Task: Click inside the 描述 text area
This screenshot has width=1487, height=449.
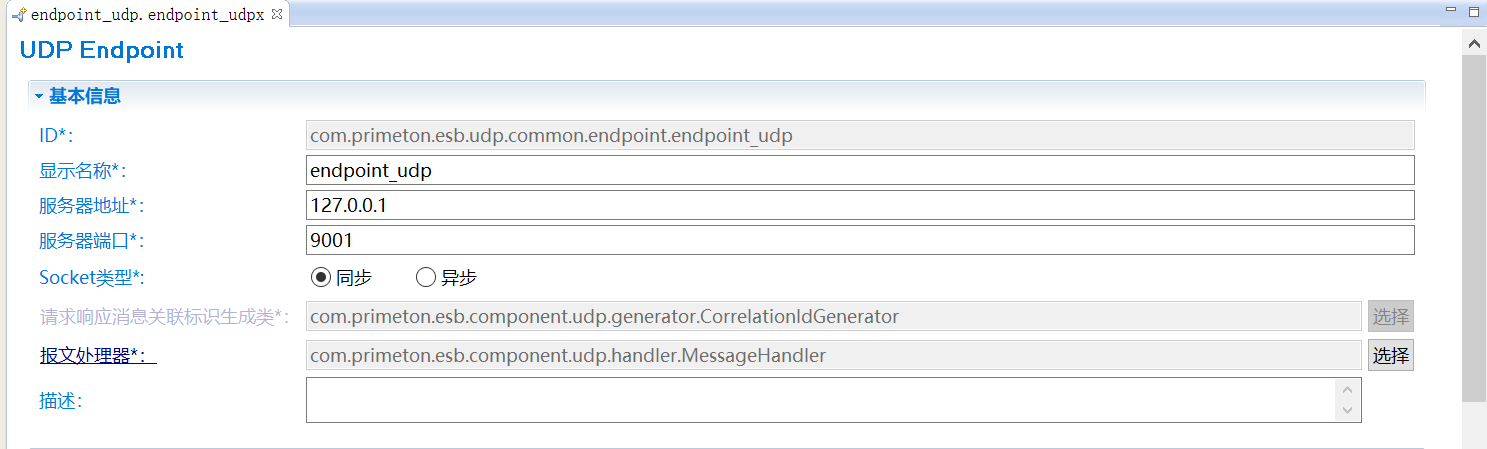Action: click(x=820, y=400)
